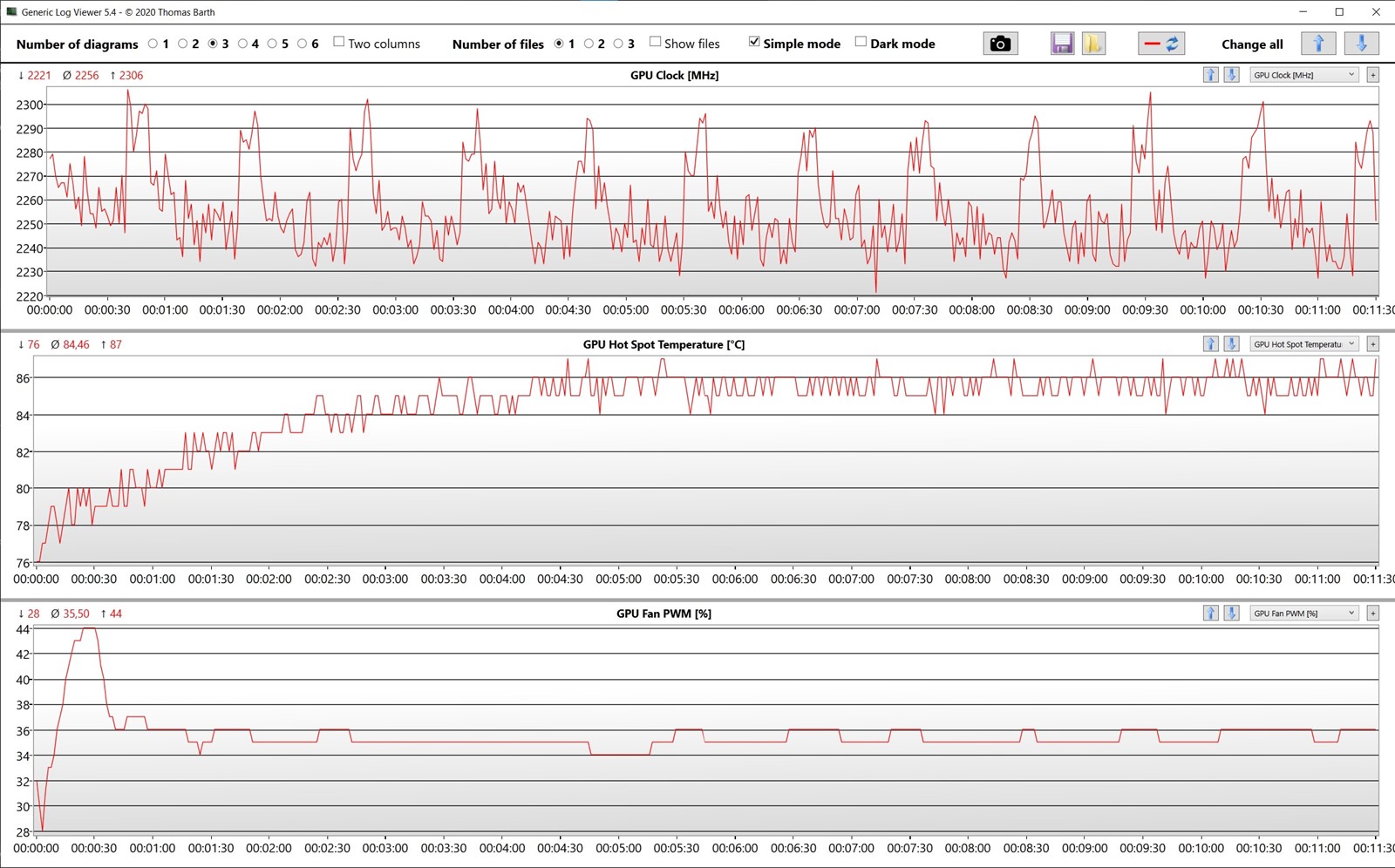Click the plus button on GPU Hot Spot row

click(x=1372, y=344)
